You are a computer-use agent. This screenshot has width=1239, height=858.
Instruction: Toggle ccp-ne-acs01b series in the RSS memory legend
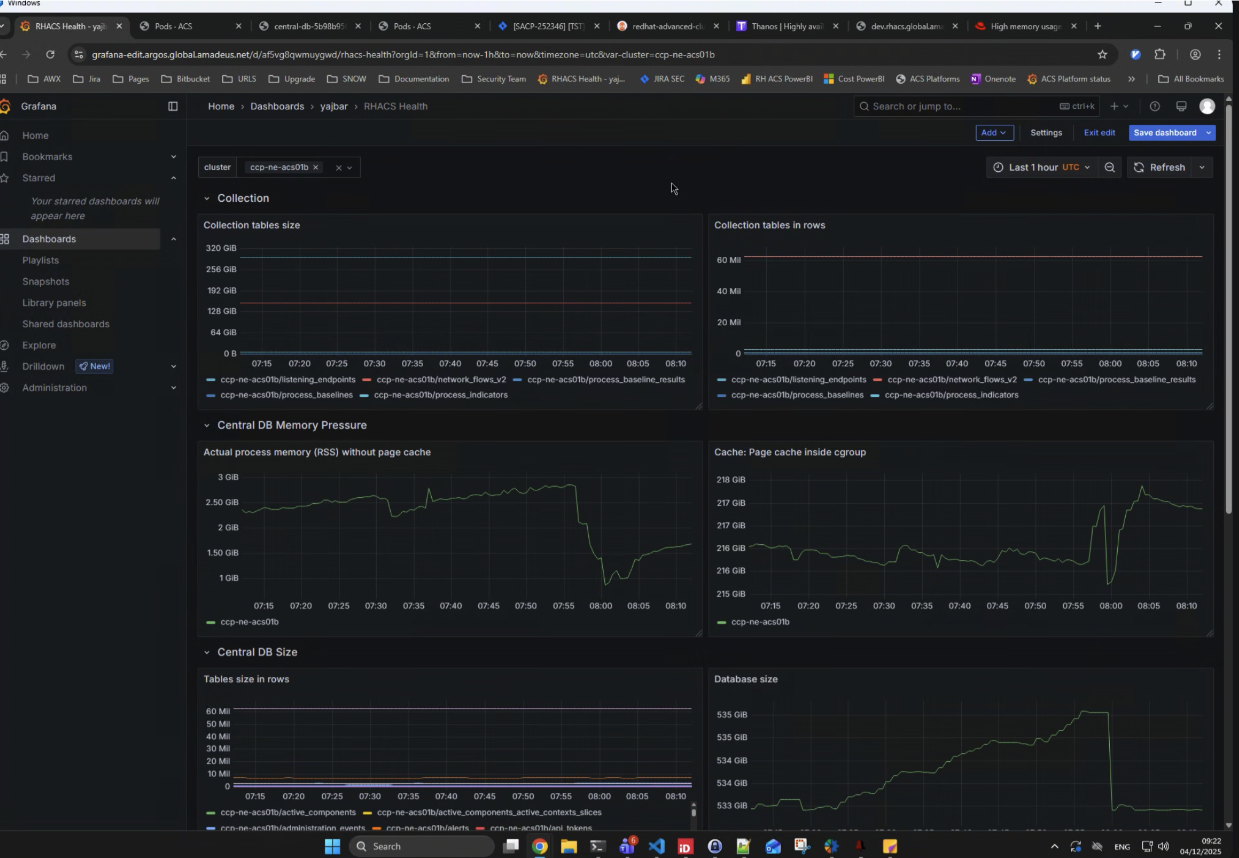pos(249,622)
